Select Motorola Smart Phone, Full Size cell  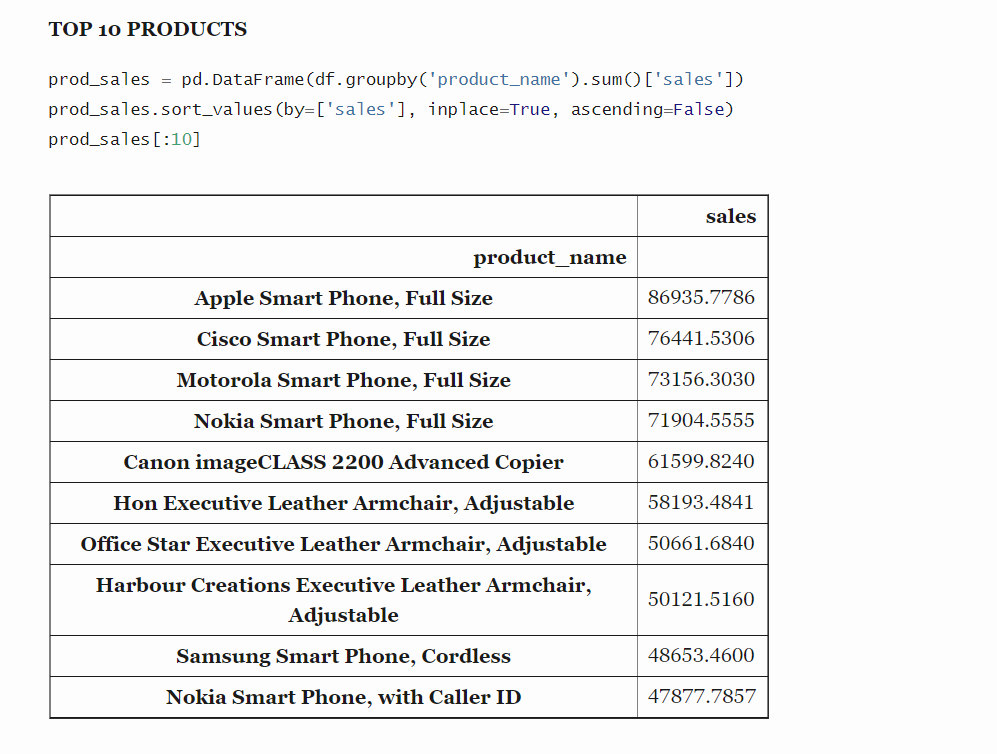[343, 380]
